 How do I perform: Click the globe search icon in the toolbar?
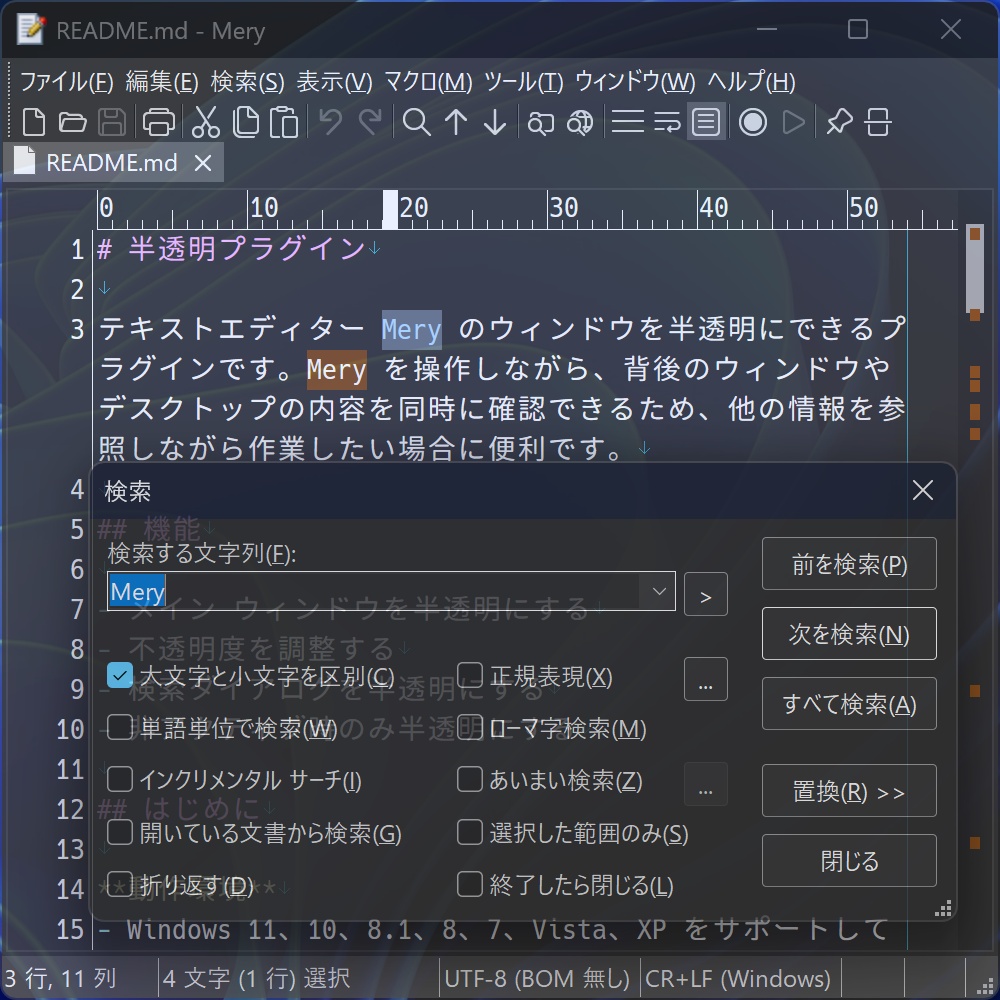[580, 121]
